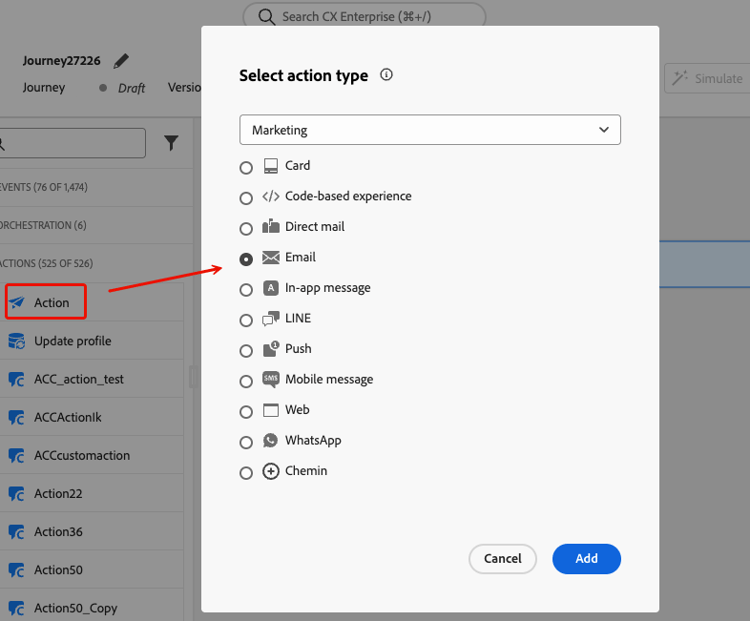Viewport: 750px width, 621px height.
Task: Click the info icon beside Select action type
Action: [386, 75]
